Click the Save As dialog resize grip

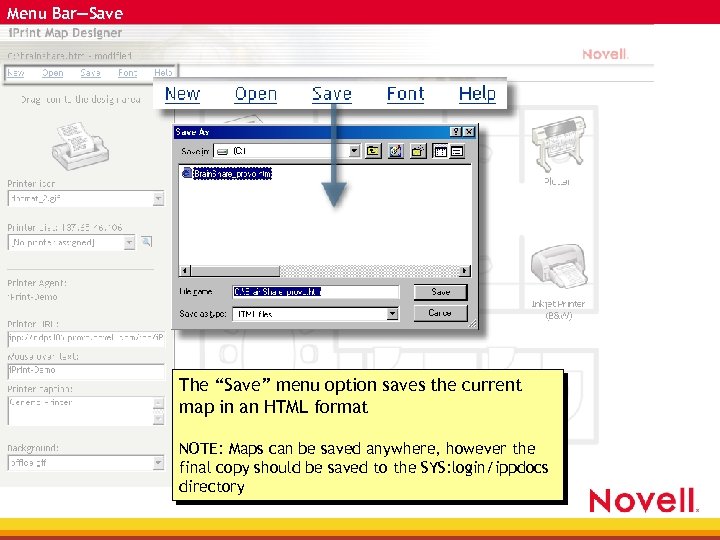[472, 324]
